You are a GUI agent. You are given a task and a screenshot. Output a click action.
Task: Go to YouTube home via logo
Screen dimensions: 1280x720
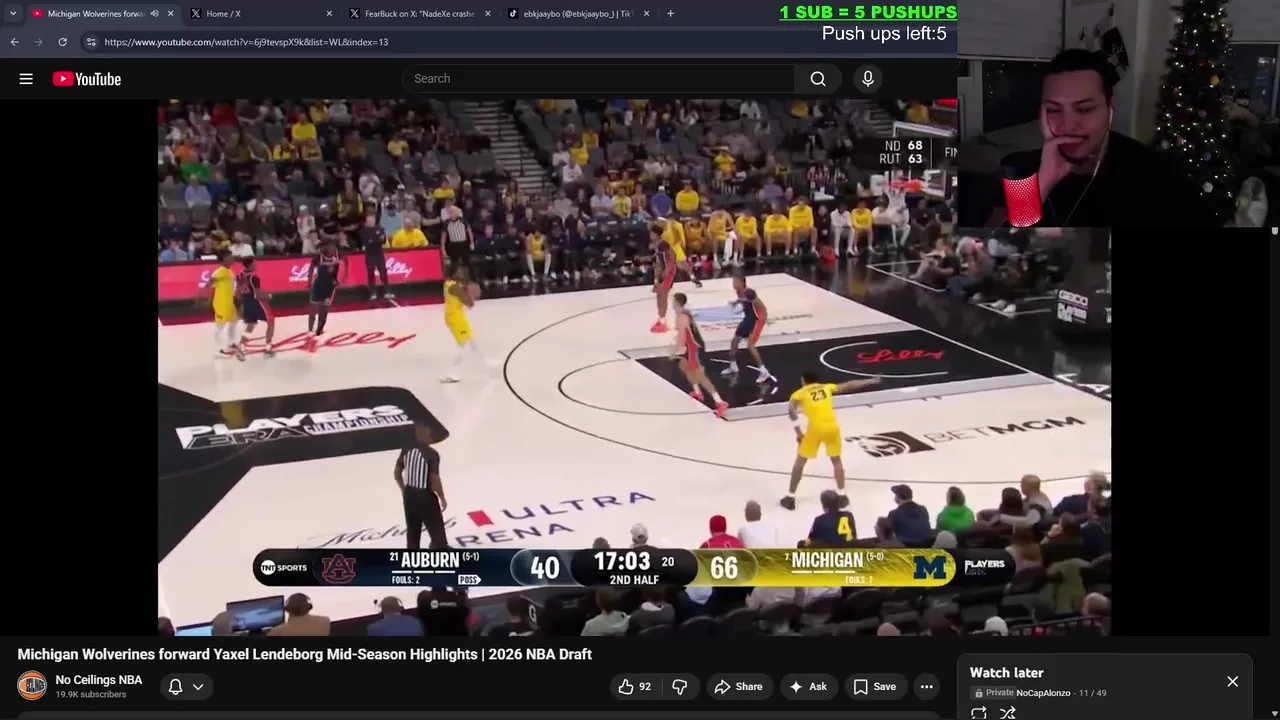(x=87, y=79)
